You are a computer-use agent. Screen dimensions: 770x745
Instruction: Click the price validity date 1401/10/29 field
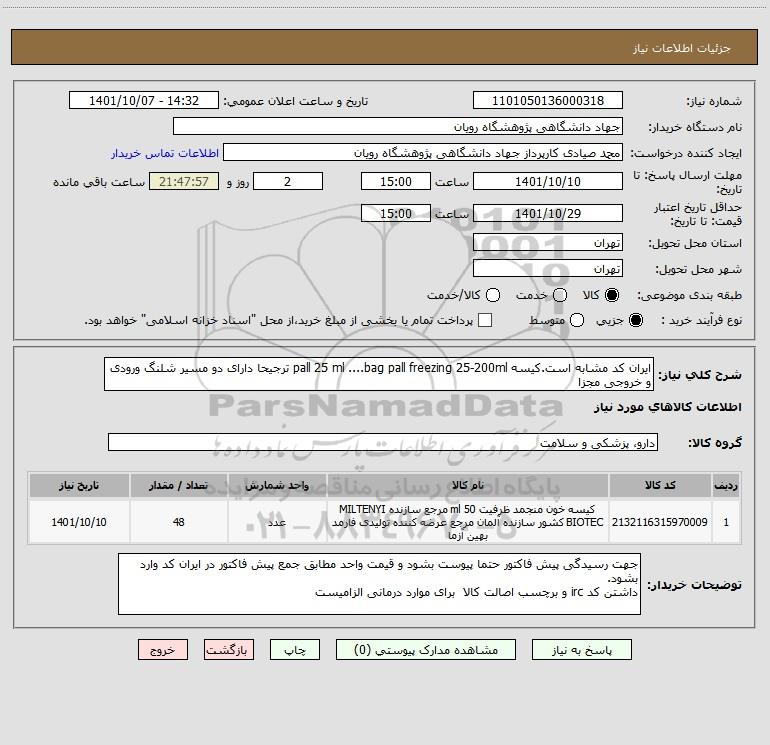548,214
